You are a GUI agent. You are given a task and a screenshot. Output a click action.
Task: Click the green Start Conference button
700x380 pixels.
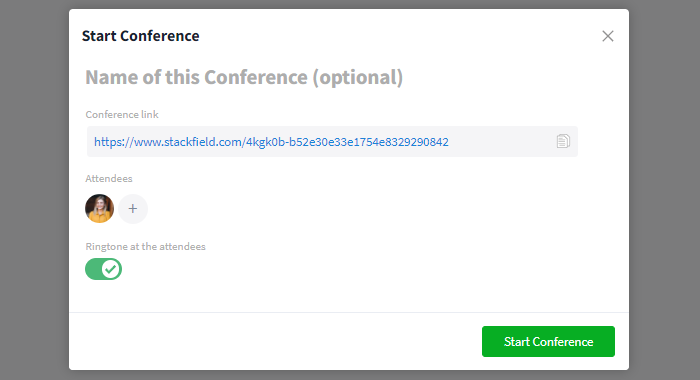pos(548,342)
